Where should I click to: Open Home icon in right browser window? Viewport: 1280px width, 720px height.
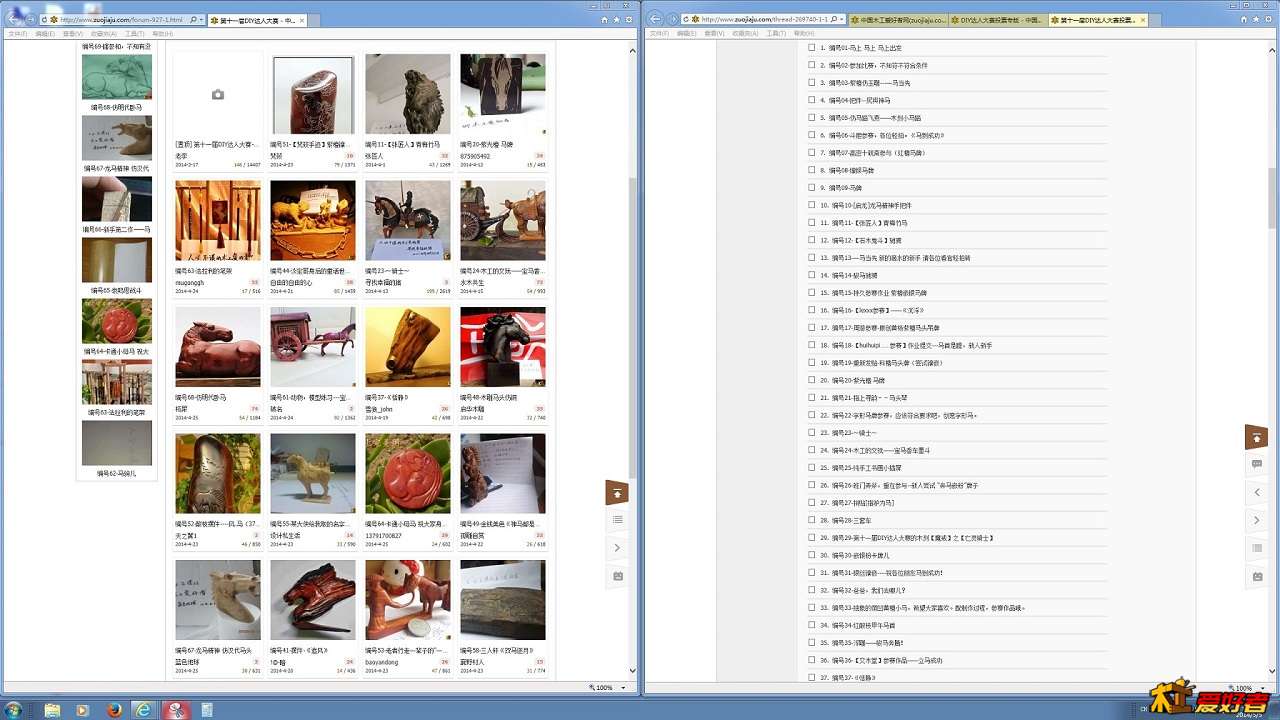1245,19
